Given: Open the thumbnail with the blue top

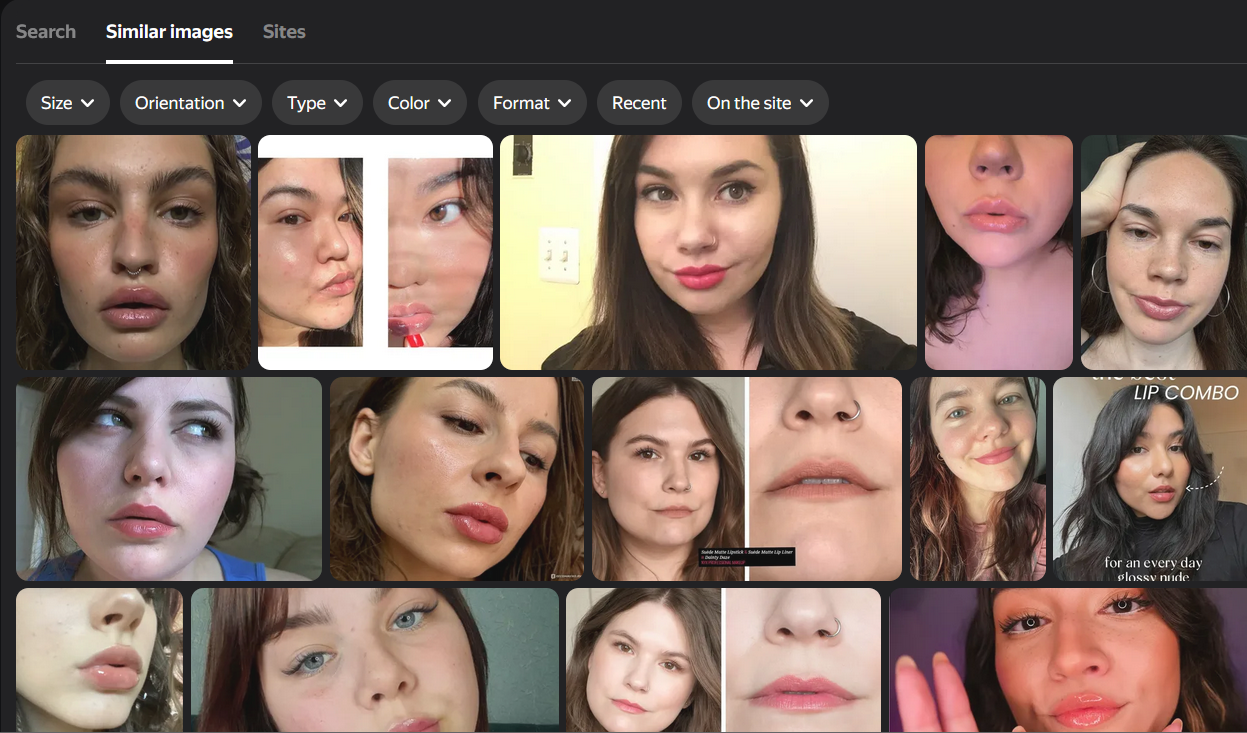Looking at the screenshot, I should pyautogui.click(x=169, y=479).
